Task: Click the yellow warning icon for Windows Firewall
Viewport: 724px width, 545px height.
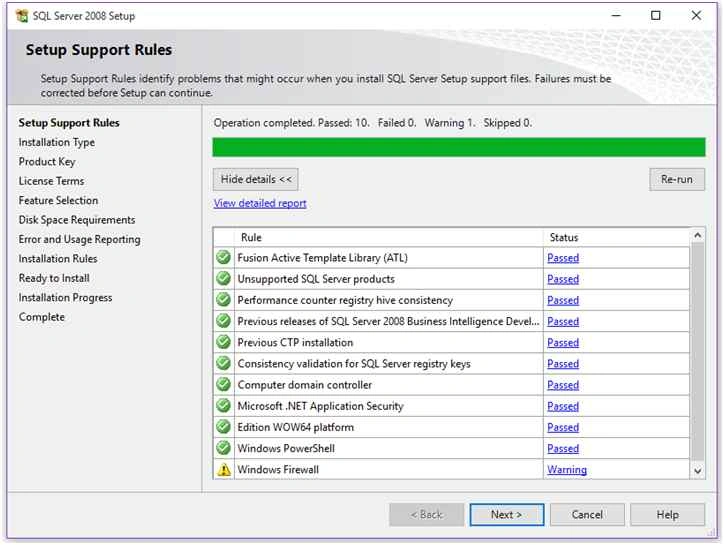Action: (224, 469)
